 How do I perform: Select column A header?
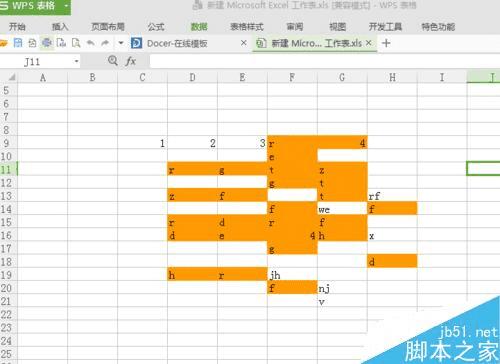pyautogui.click(x=42, y=78)
